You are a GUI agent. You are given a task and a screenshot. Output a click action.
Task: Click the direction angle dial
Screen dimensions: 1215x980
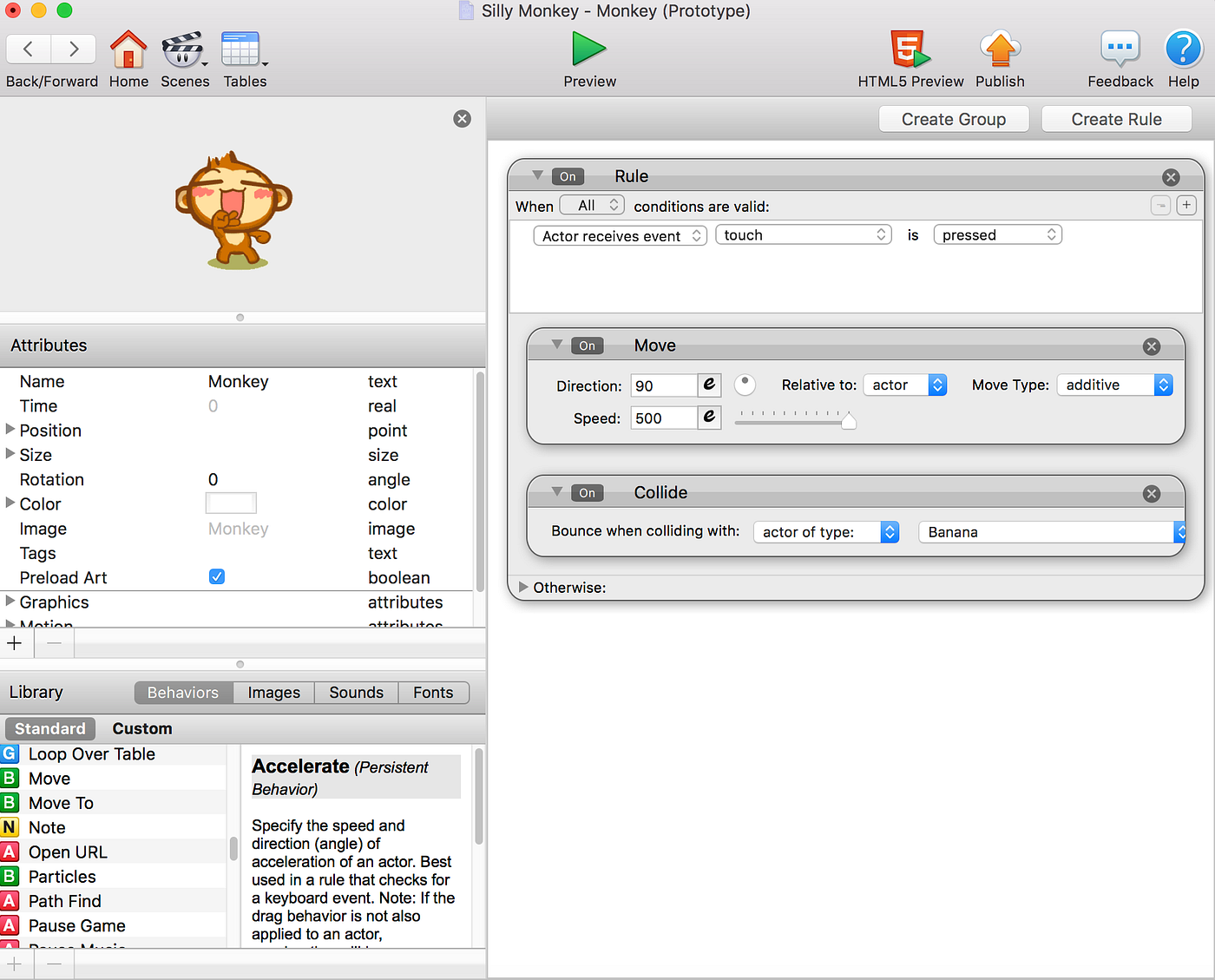[x=745, y=385]
